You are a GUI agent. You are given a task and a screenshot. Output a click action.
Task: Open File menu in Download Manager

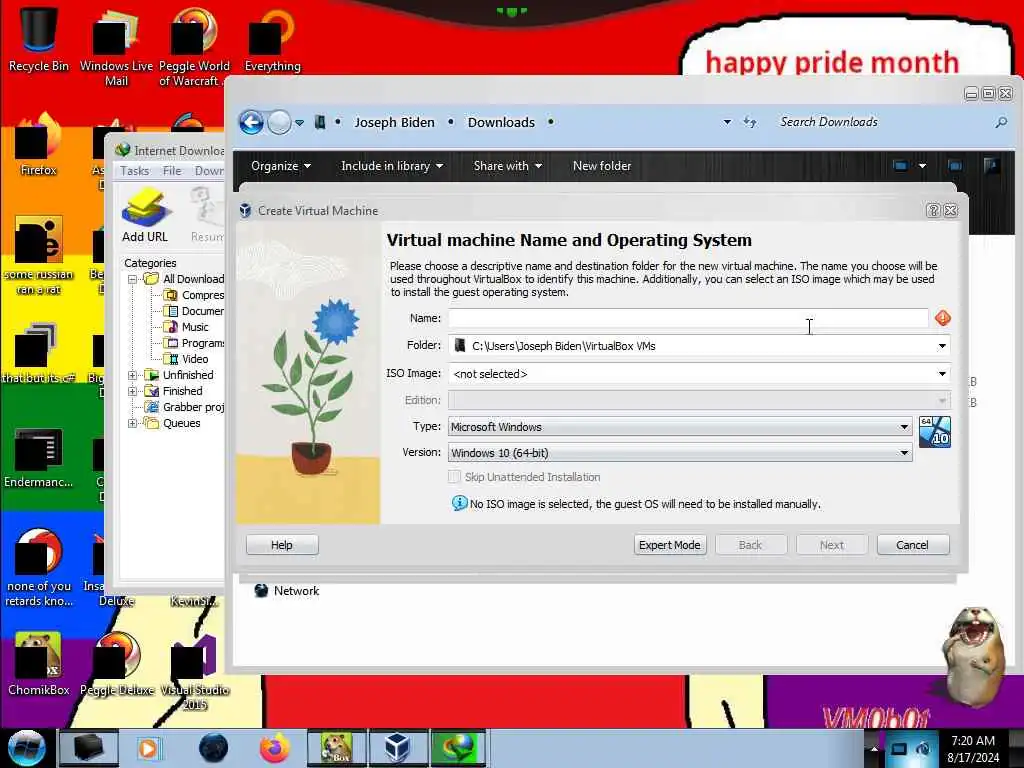pyautogui.click(x=172, y=170)
